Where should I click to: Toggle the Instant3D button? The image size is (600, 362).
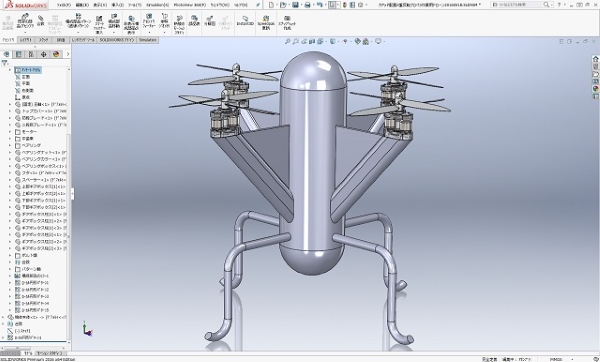click(x=245, y=21)
